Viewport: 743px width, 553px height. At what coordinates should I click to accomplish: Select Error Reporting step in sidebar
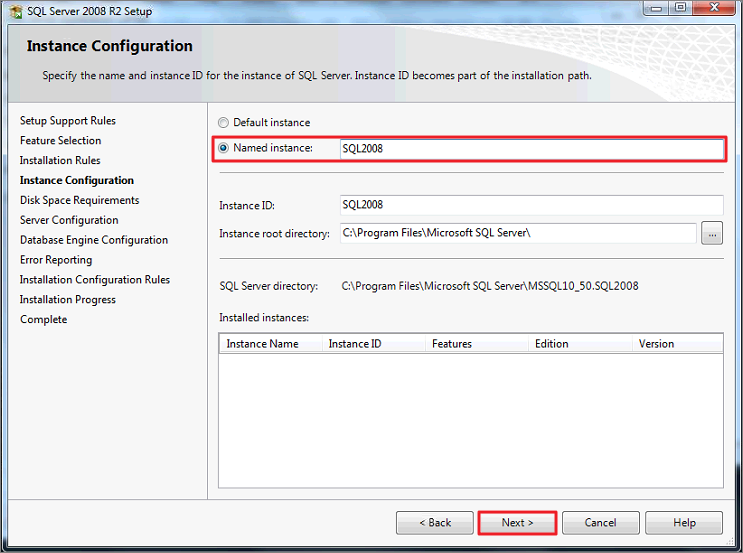[56, 260]
